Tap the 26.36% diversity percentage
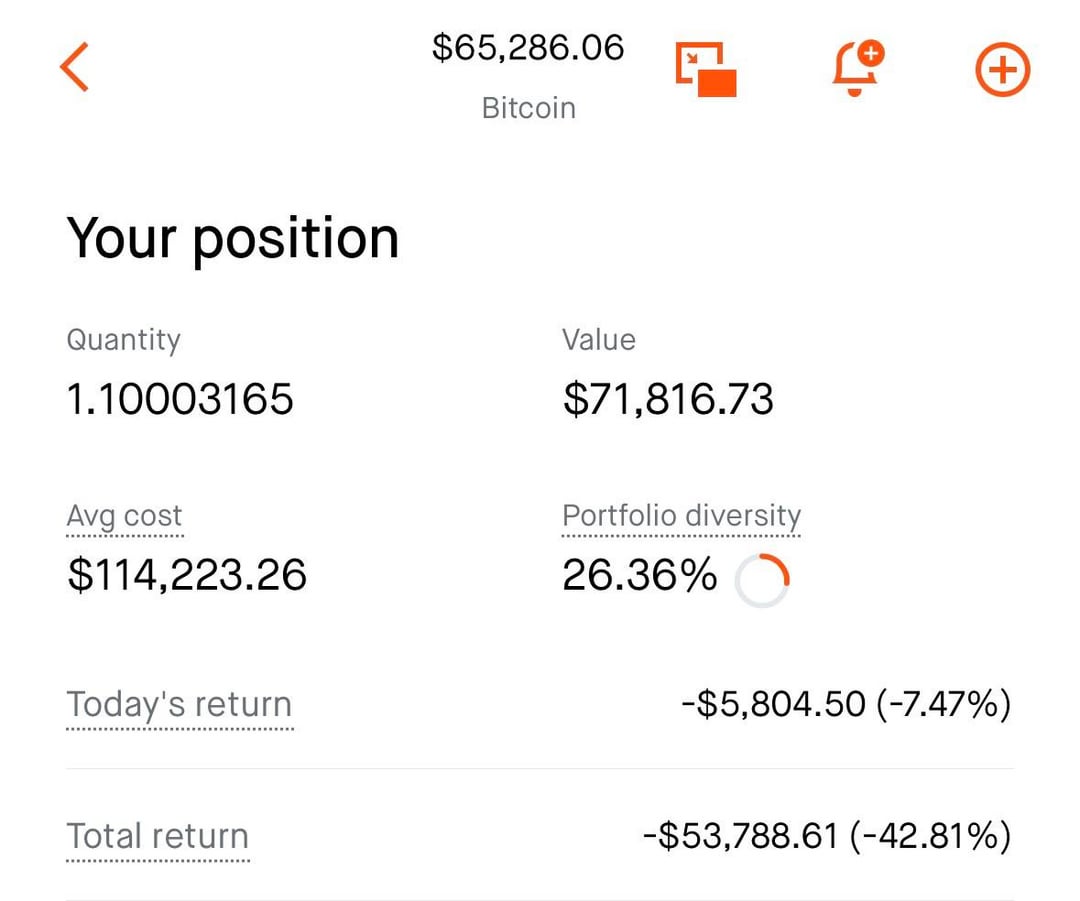1080x901 pixels. pyautogui.click(x=639, y=575)
